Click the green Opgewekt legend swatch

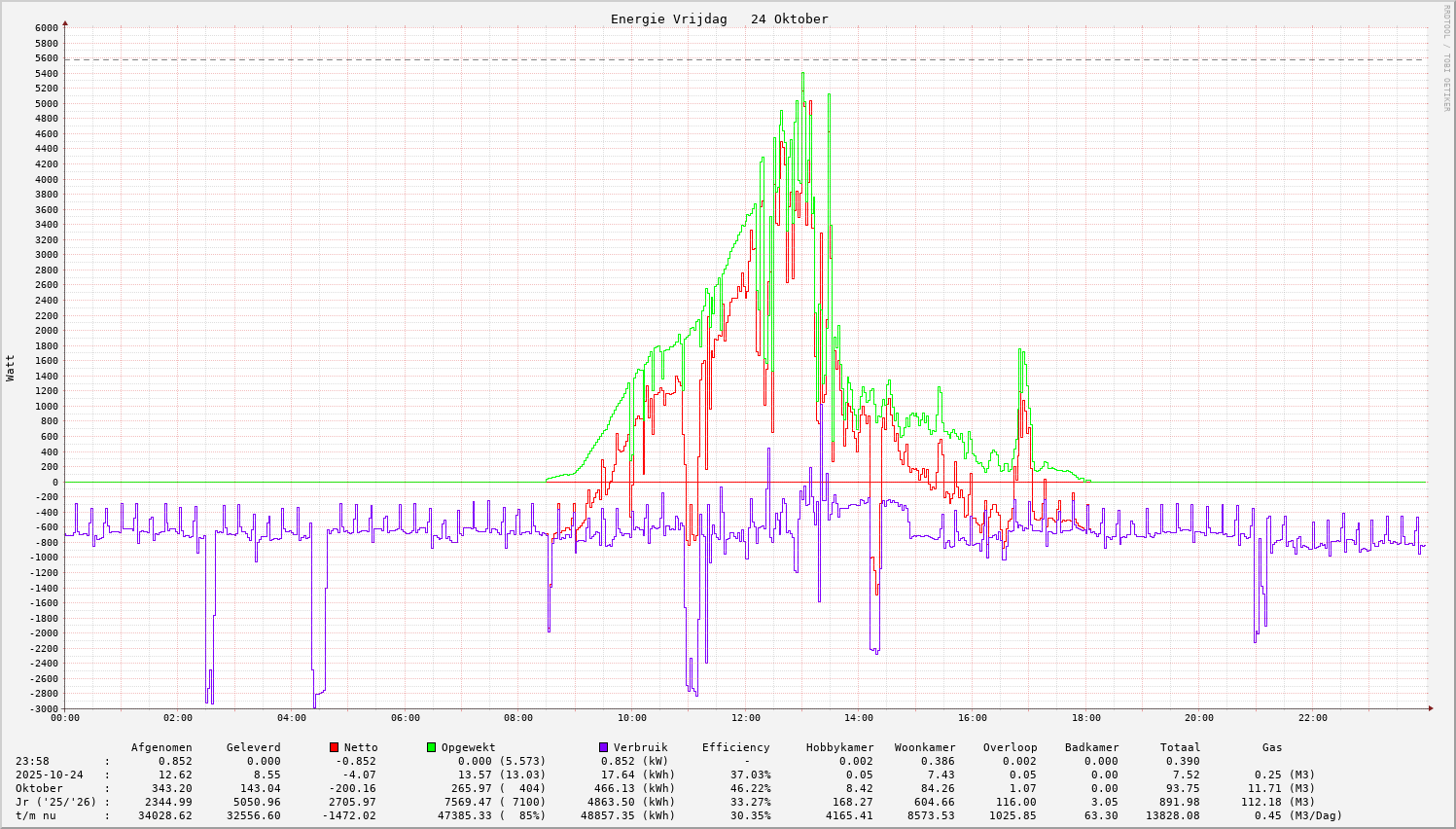click(432, 747)
